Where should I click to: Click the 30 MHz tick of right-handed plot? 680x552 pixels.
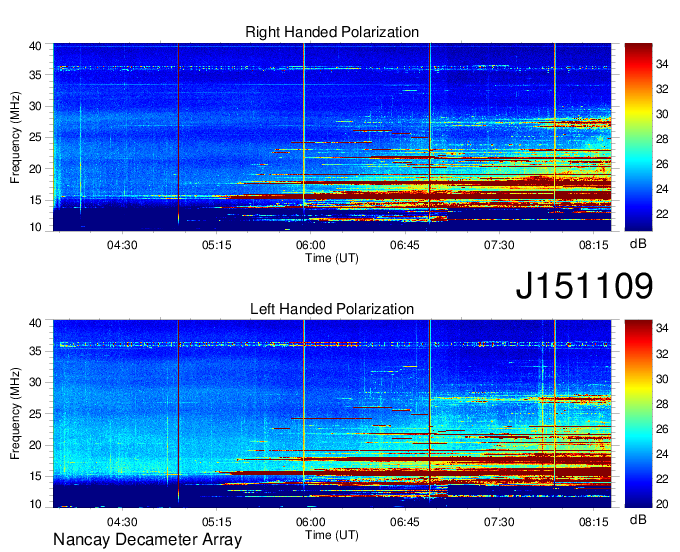35,106
